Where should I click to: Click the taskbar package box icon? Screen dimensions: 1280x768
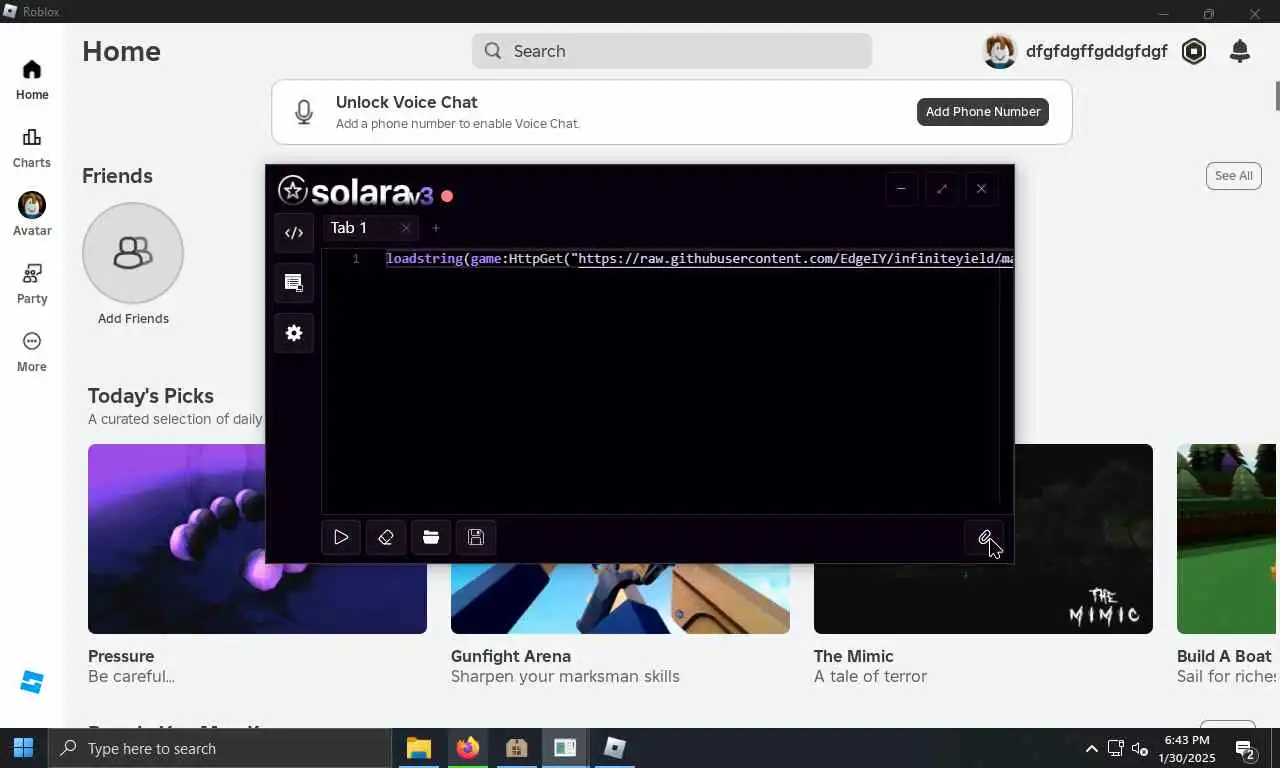517,748
